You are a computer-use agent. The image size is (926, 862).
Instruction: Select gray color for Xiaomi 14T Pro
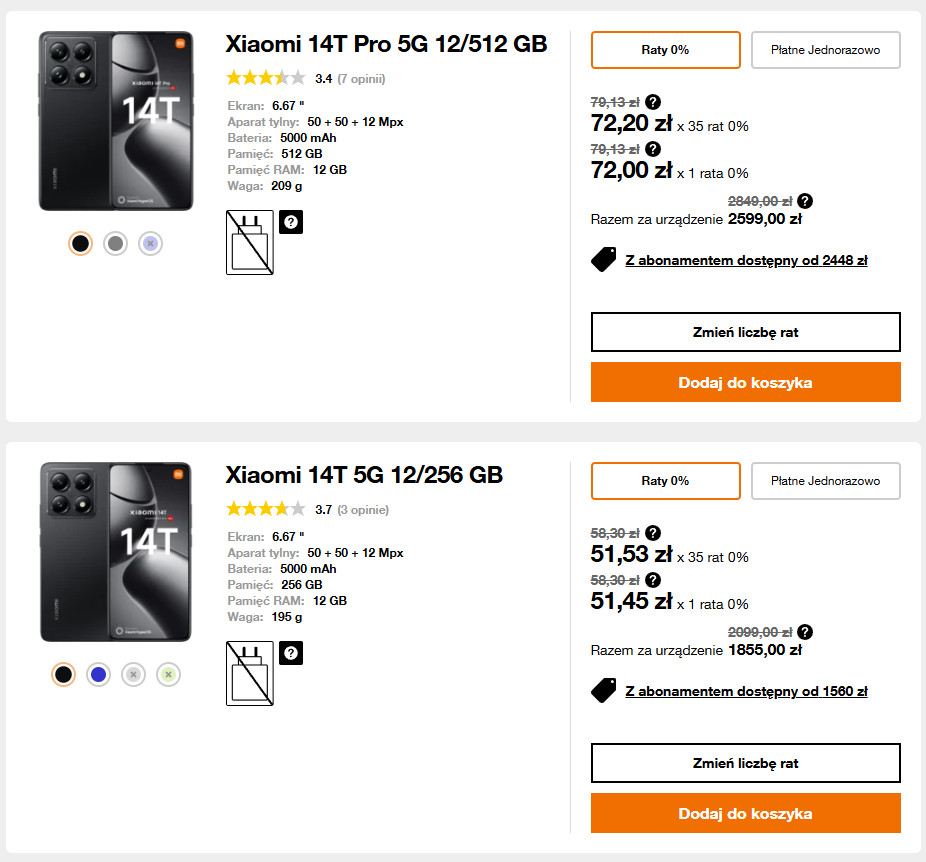[115, 243]
